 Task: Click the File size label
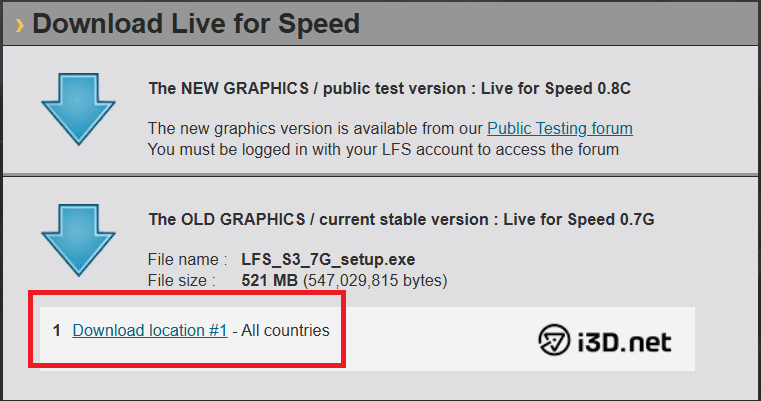(x=181, y=280)
